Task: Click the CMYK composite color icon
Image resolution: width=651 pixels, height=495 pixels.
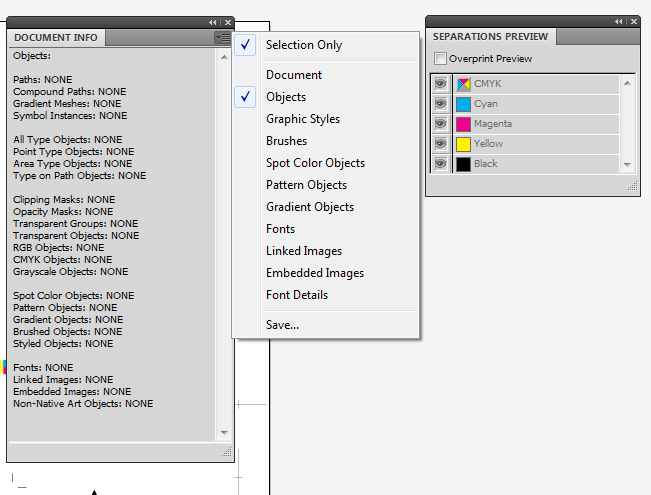Action: (x=463, y=84)
